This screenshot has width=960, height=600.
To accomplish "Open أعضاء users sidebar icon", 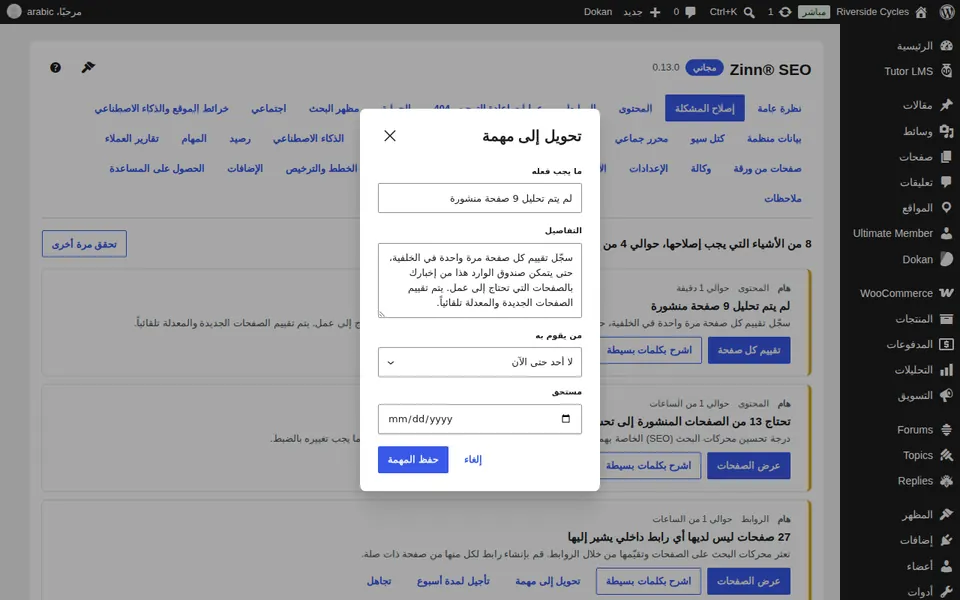I will pos(947,566).
